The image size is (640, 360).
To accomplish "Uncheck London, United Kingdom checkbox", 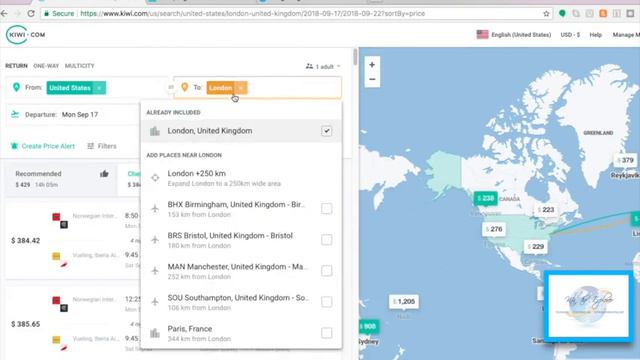I will click(327, 131).
